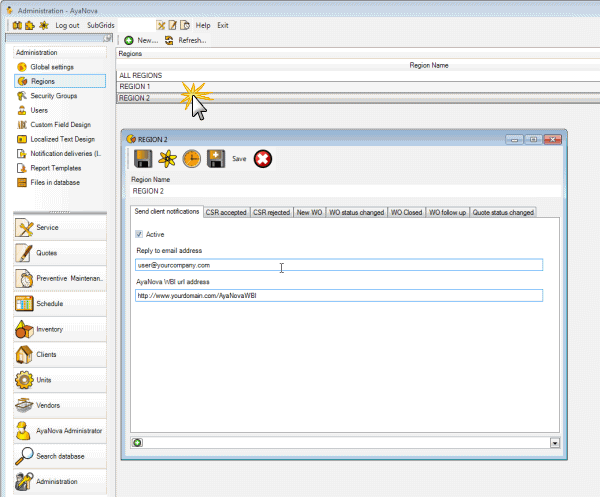The image size is (600, 497).
Task: Click the Region Name column header
Action: [429, 65]
